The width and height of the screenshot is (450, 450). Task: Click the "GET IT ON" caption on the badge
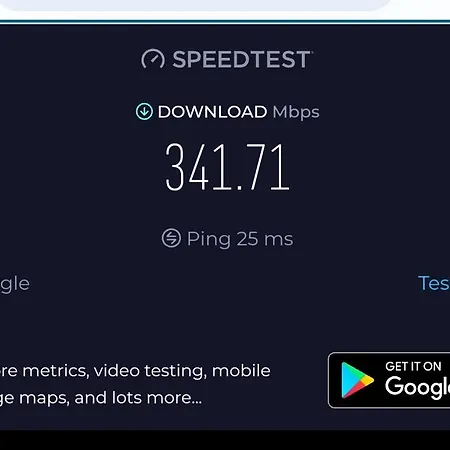click(x=413, y=366)
